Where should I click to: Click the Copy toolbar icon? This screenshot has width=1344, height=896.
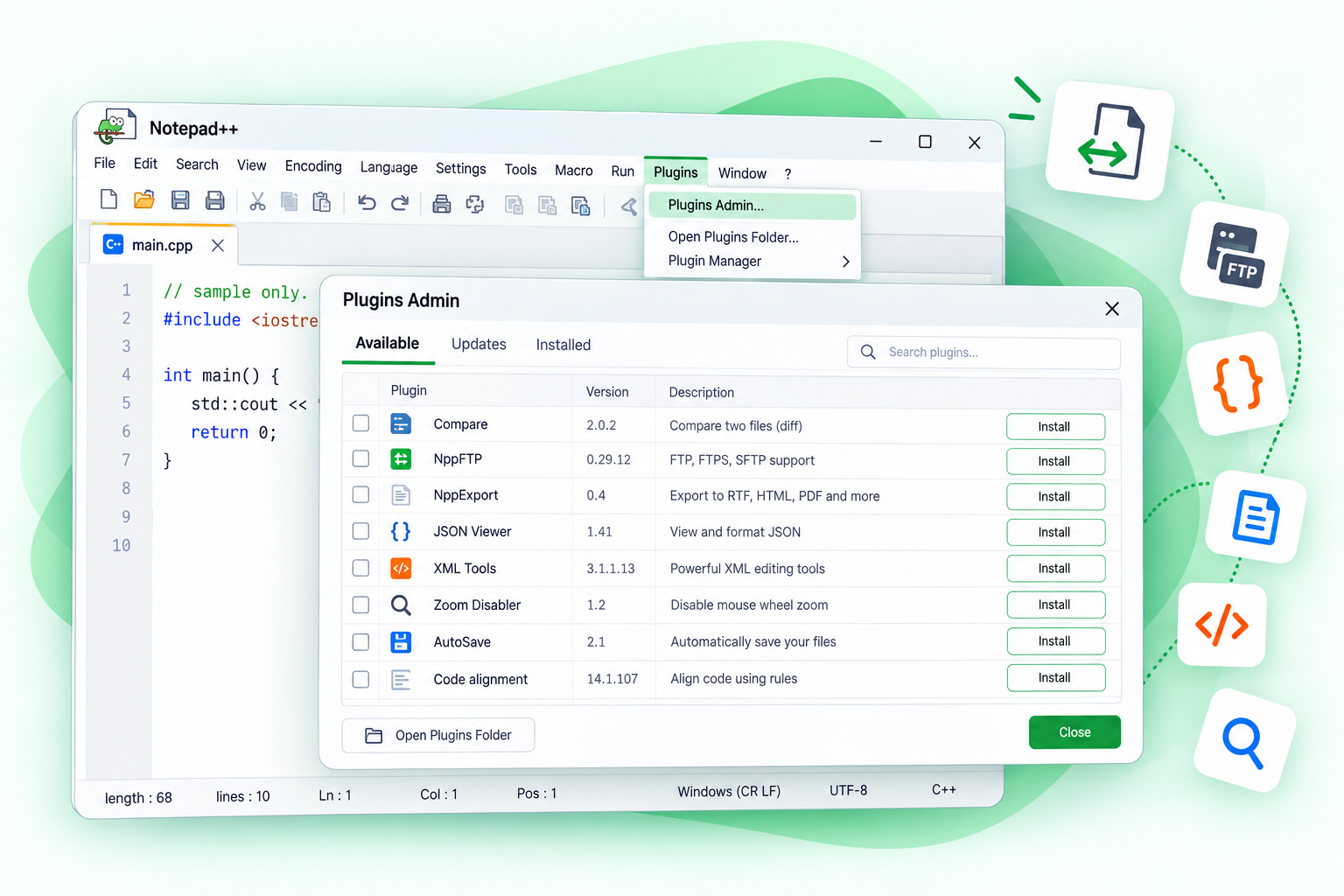click(x=290, y=202)
